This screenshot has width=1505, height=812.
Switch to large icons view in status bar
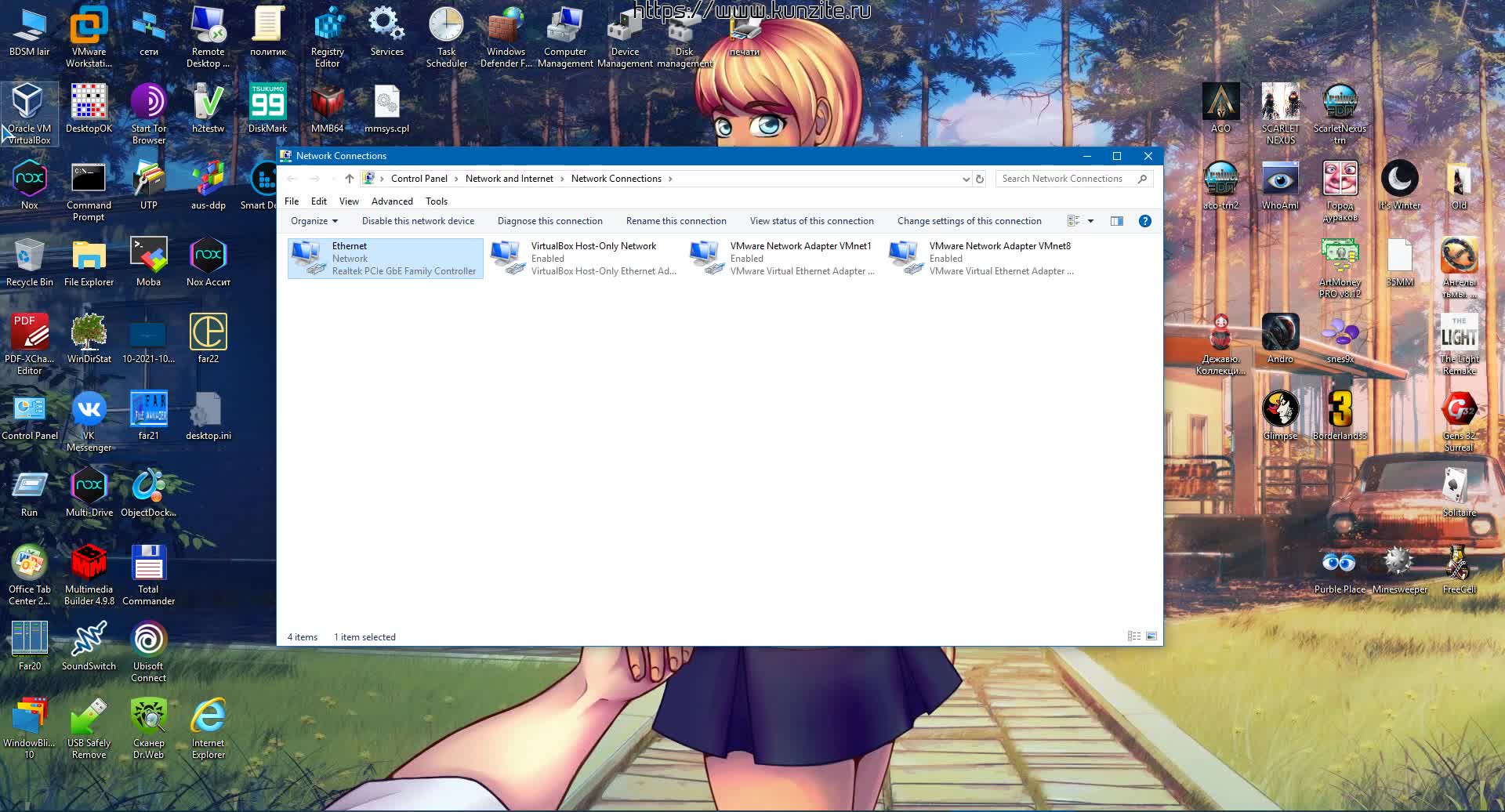[1151, 636]
